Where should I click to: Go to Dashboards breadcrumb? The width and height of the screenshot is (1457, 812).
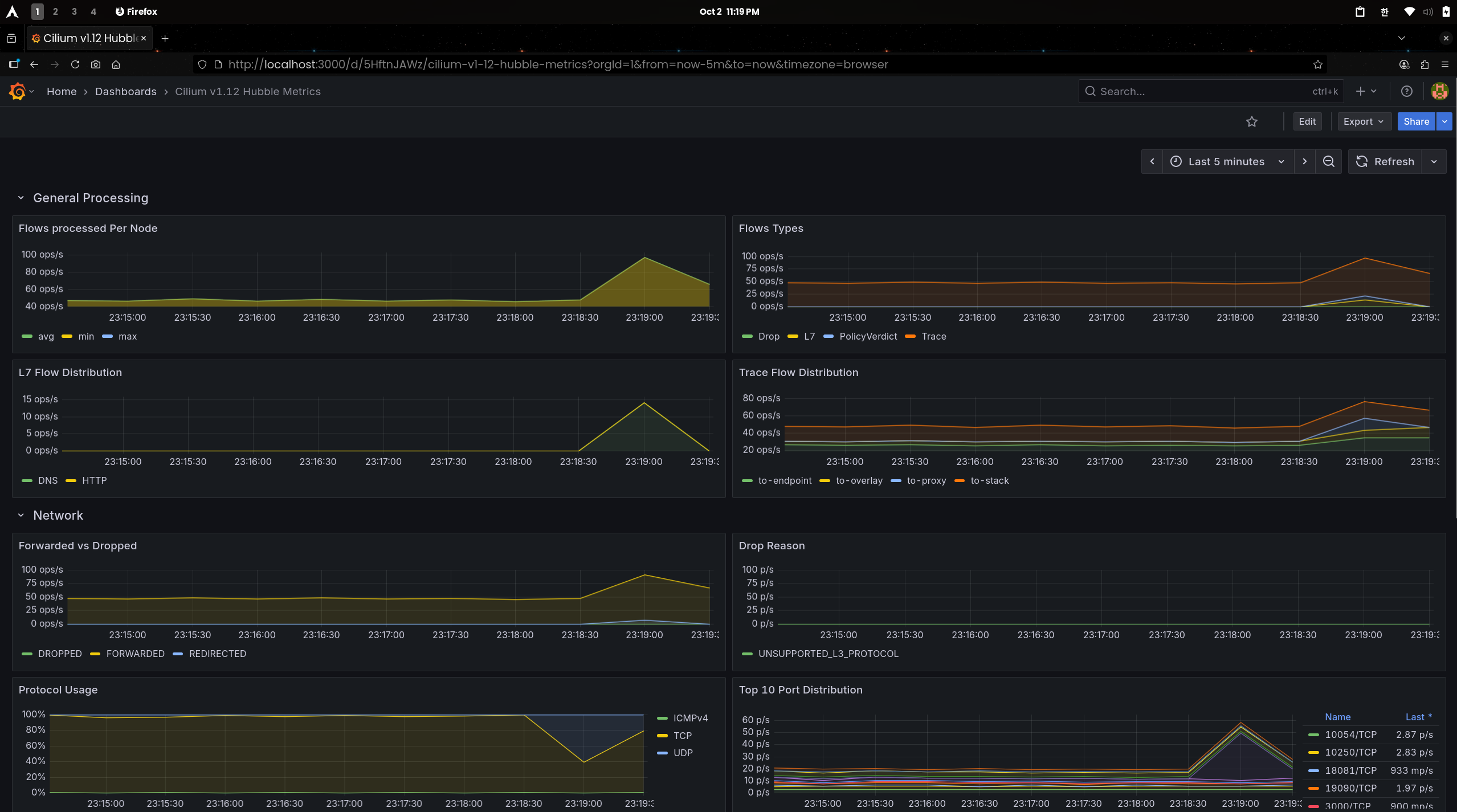pyautogui.click(x=125, y=91)
